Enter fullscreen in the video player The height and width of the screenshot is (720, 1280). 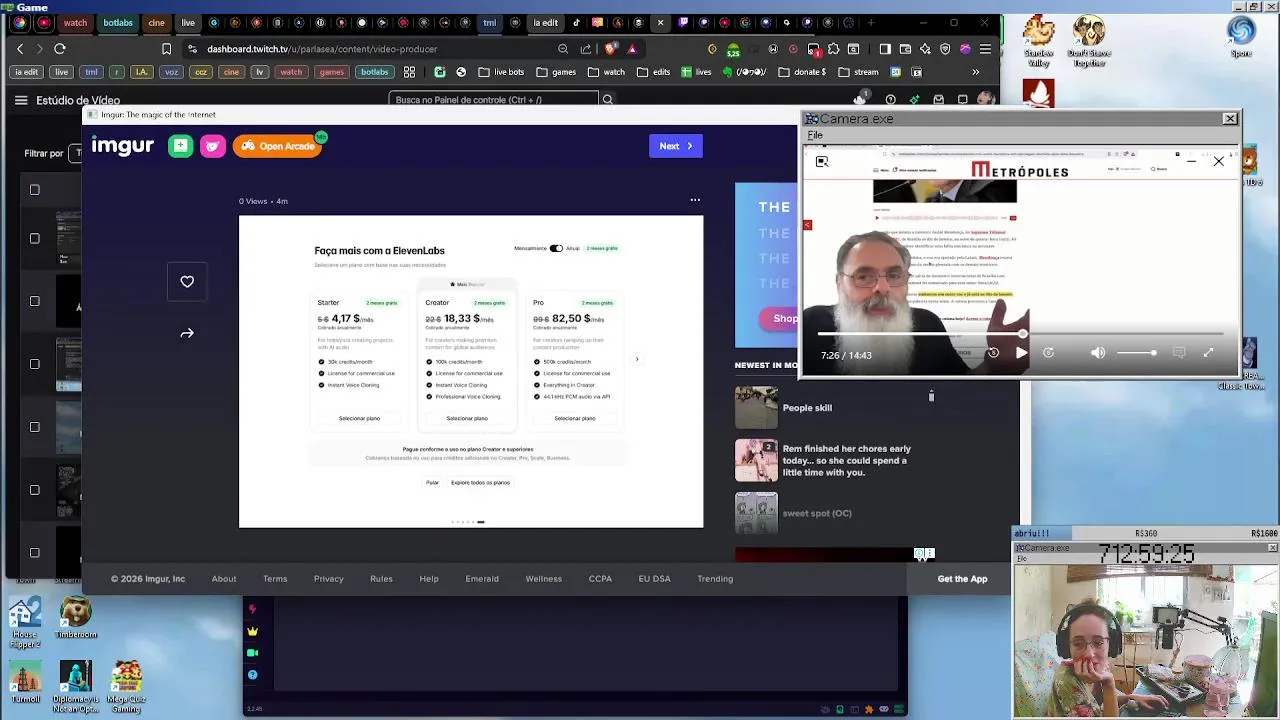pos(1208,353)
